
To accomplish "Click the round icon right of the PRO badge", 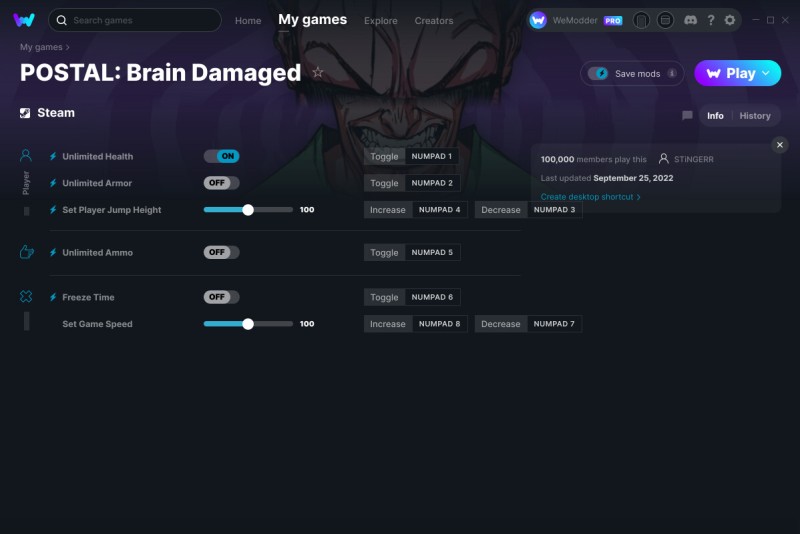I will point(641,20).
